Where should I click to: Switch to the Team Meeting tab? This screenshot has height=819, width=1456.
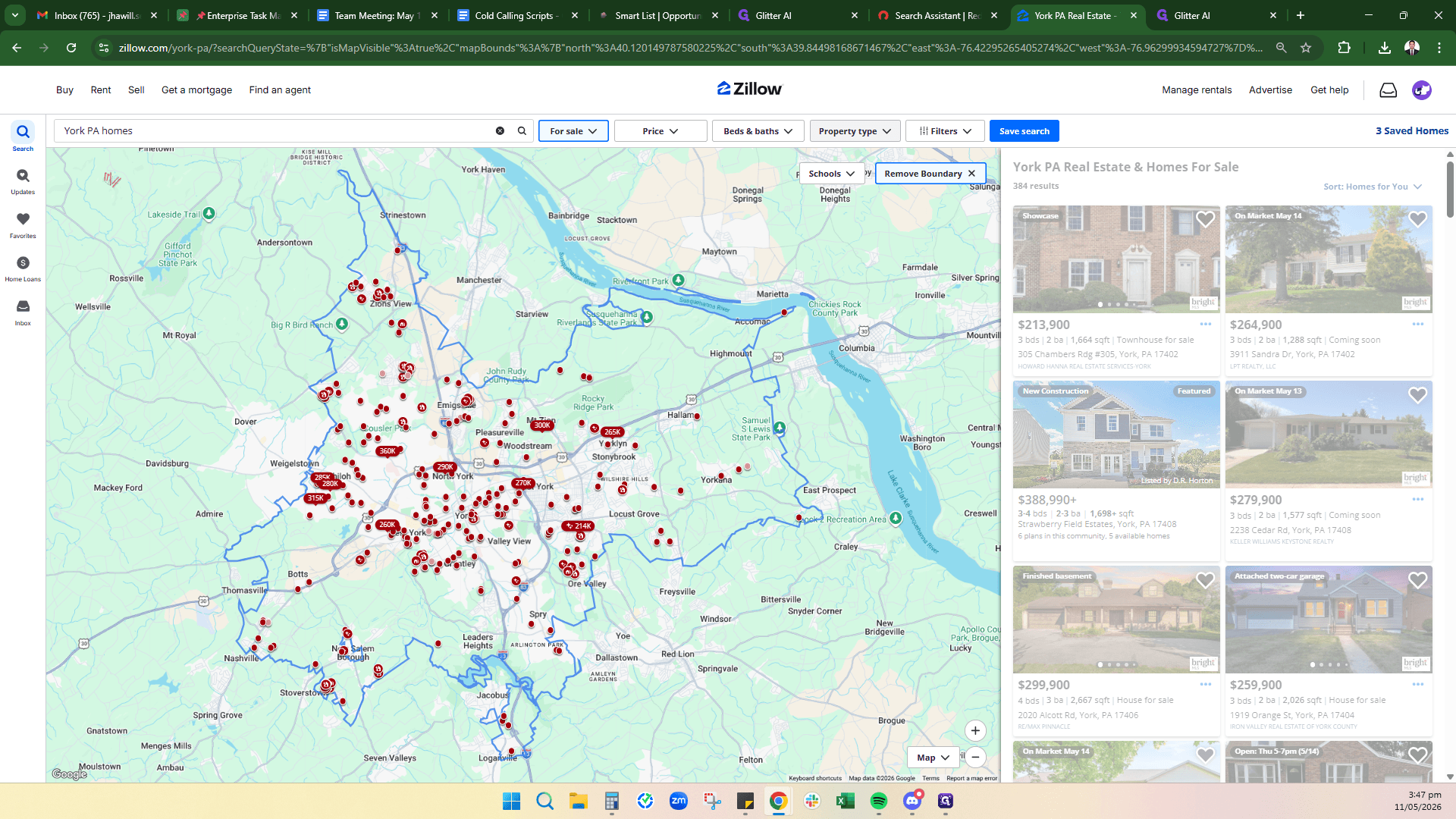(375, 15)
